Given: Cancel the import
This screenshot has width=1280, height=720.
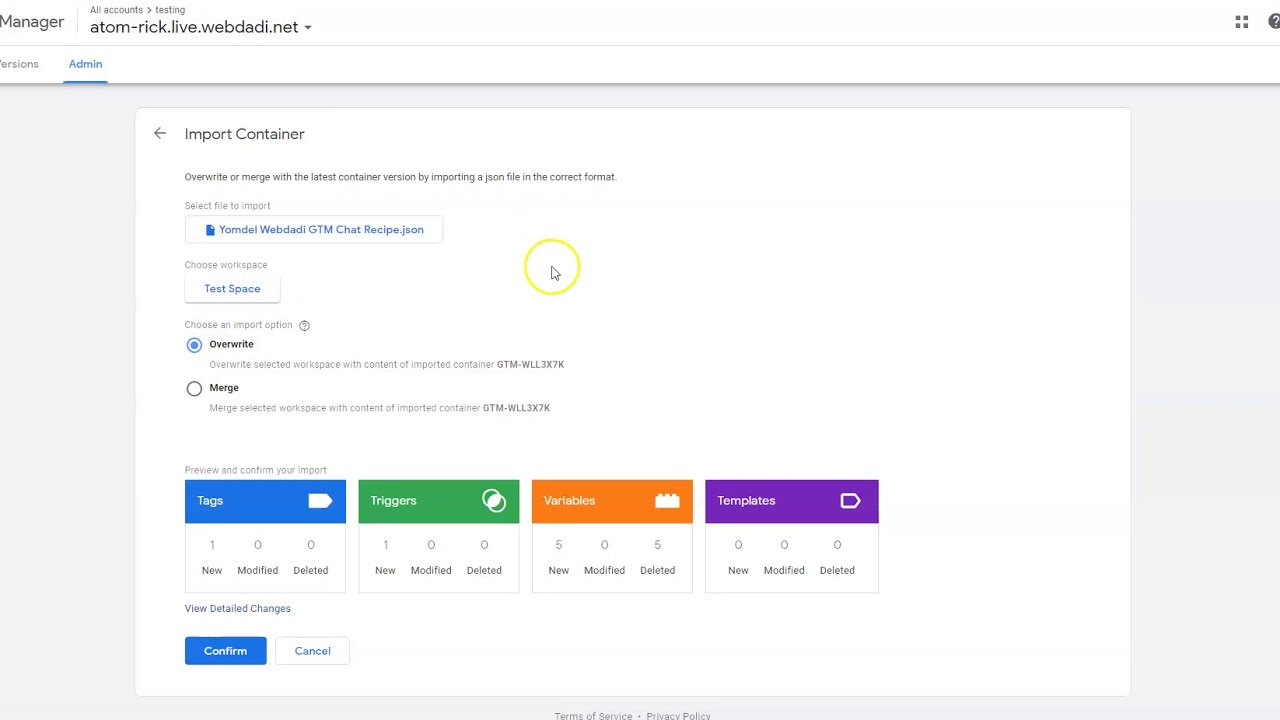Looking at the screenshot, I should pos(312,651).
